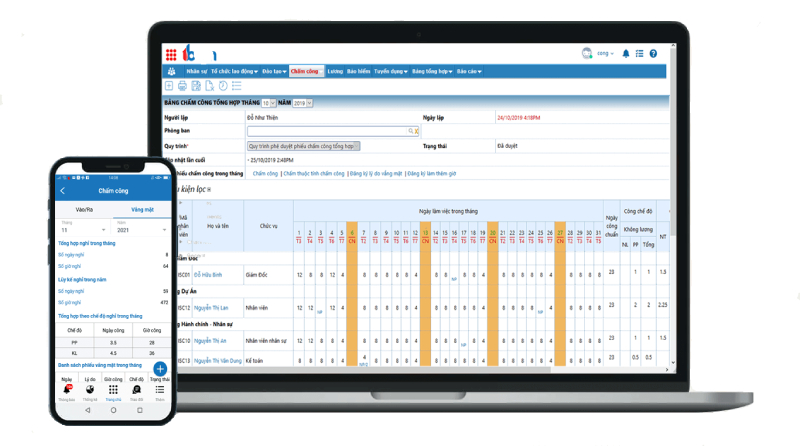The image size is (800, 446).
Task: Switch to the Vào/Ra tab on phone
Action: tap(83, 210)
